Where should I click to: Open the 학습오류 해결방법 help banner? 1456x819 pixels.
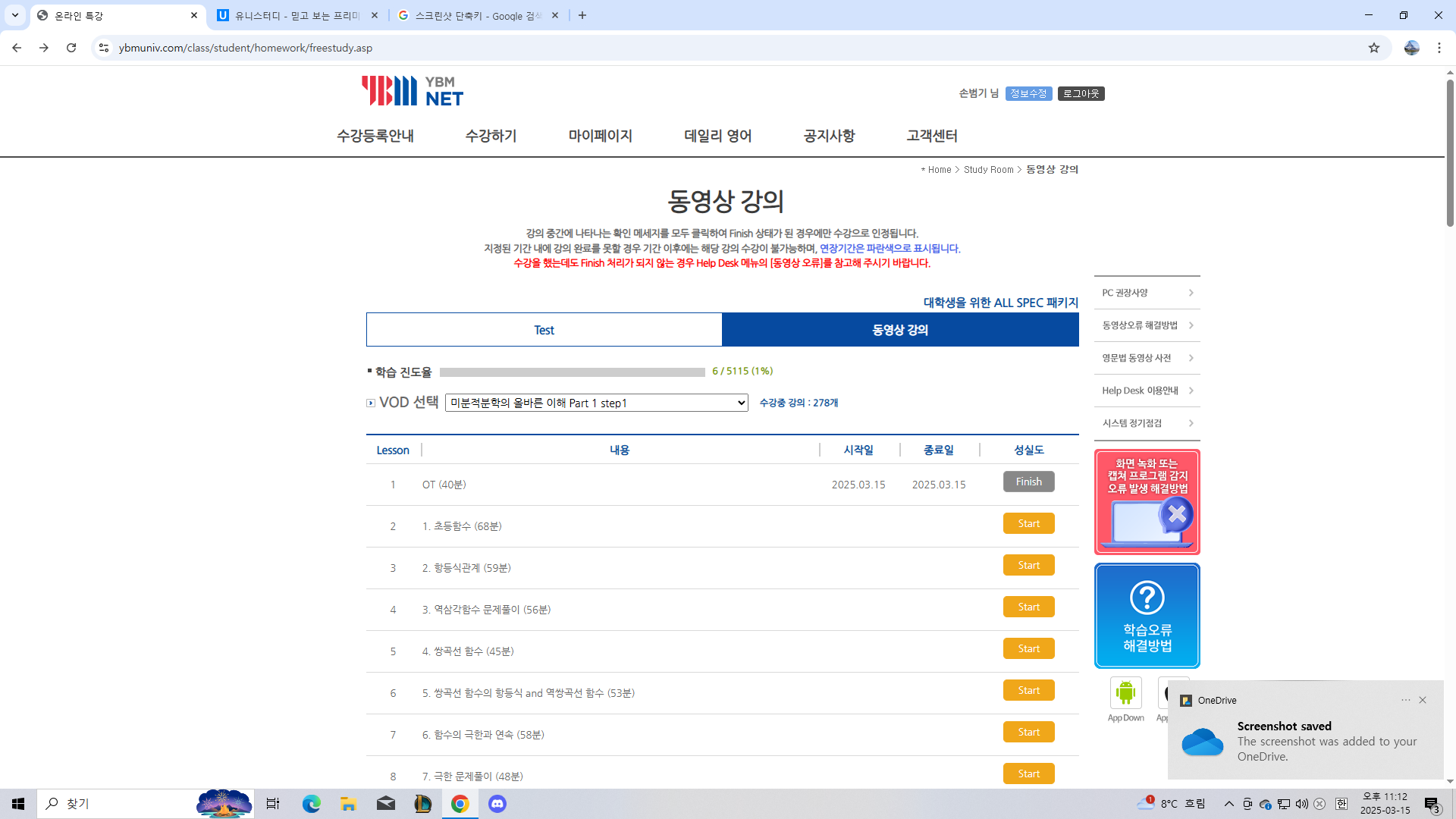(1147, 616)
